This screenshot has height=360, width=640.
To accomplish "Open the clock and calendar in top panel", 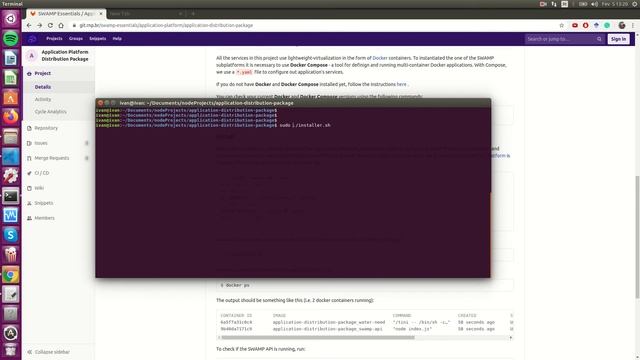I will click(x=614, y=4).
